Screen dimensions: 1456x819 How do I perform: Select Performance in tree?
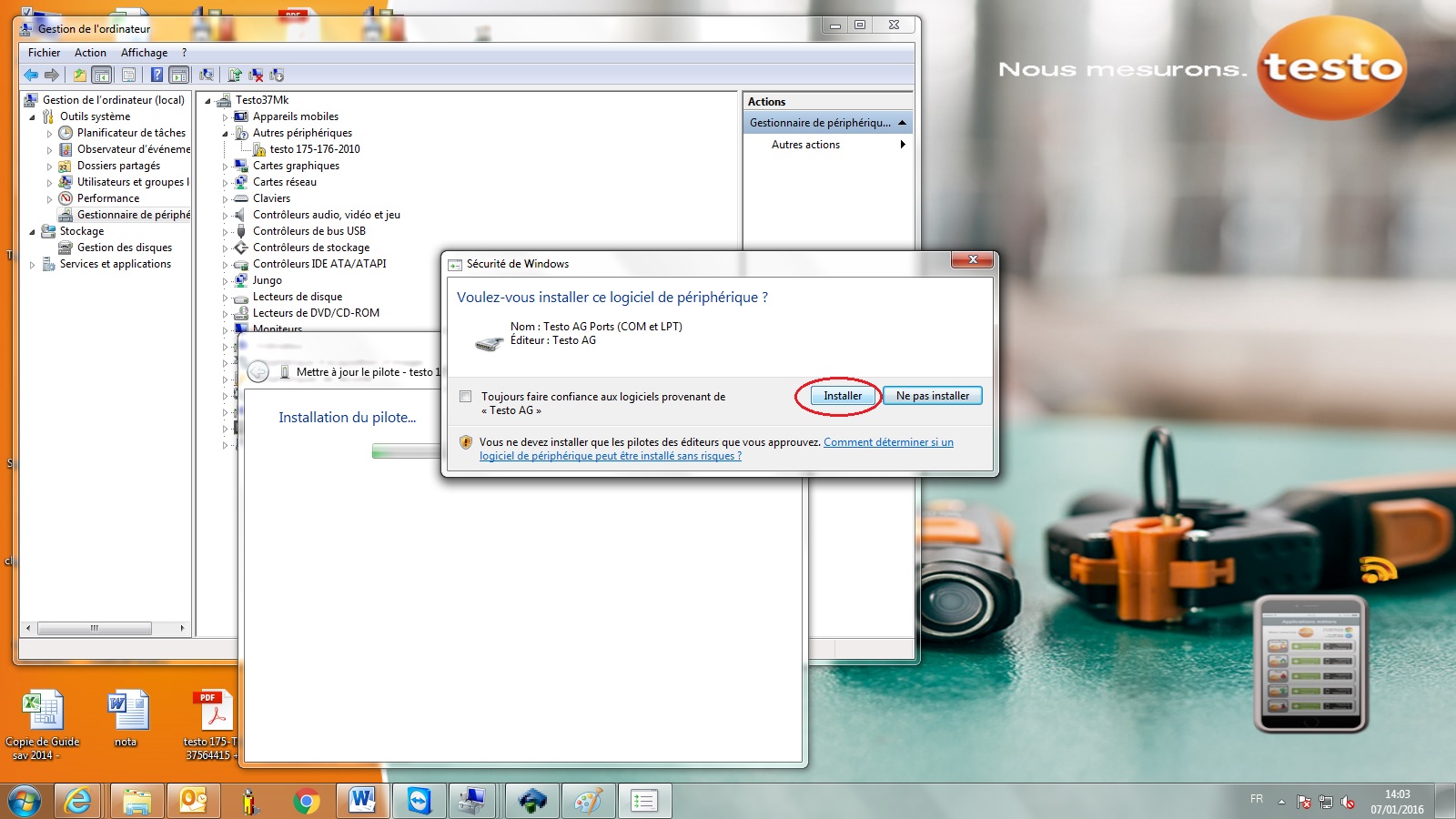(x=108, y=198)
